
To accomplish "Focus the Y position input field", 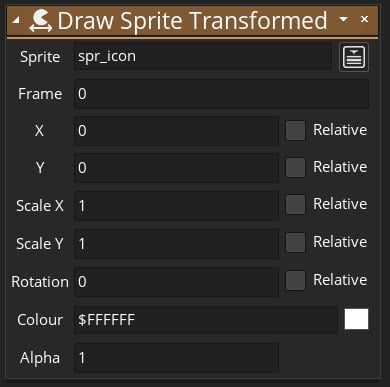I will 176,168.
